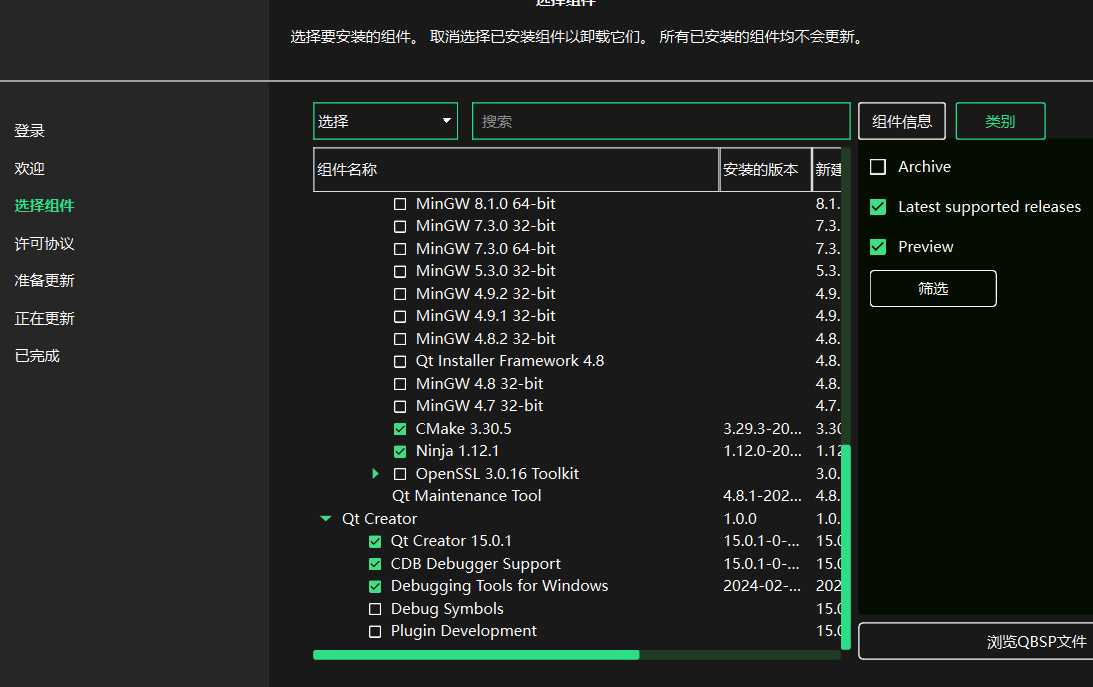The image size is (1093, 687).
Task: Focus the 搜索 search field
Action: coord(661,121)
